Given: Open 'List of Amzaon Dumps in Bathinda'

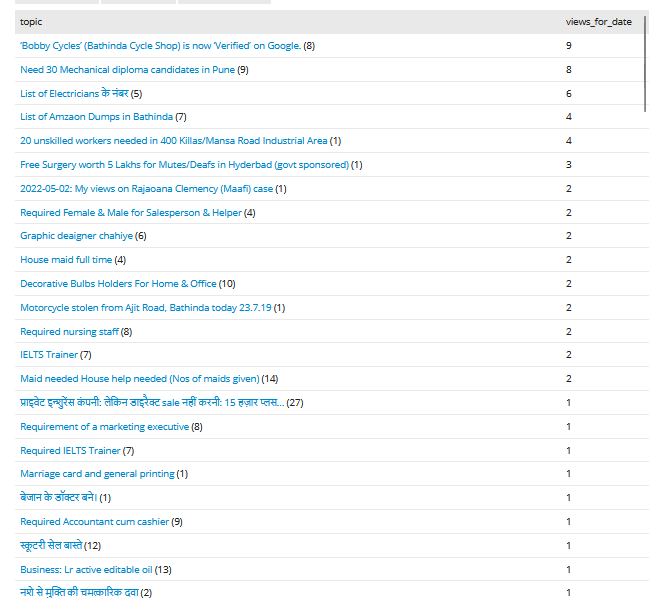Looking at the screenshot, I should (x=97, y=117).
